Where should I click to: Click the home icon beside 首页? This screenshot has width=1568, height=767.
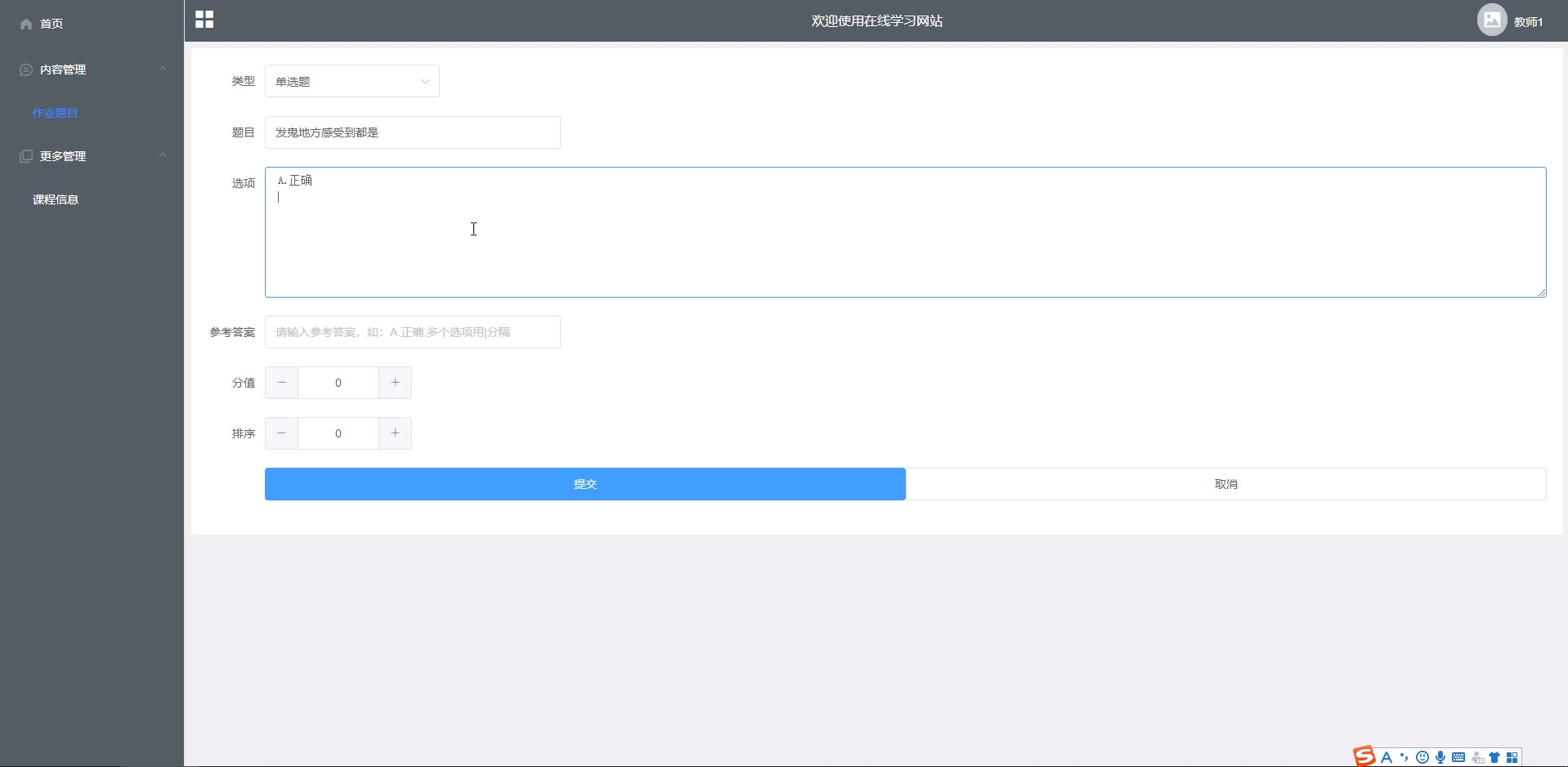click(x=26, y=24)
